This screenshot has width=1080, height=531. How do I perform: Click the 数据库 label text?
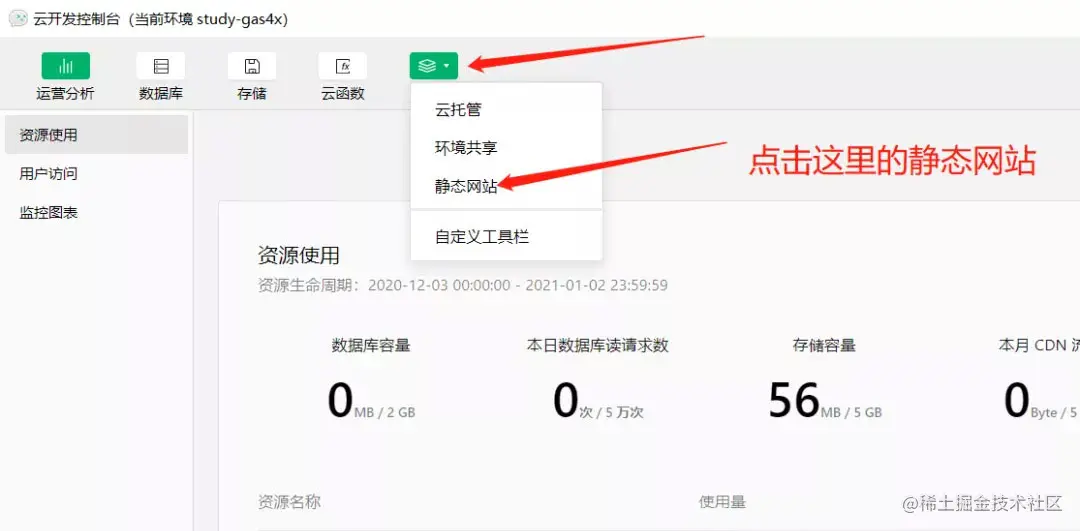[x=160, y=94]
